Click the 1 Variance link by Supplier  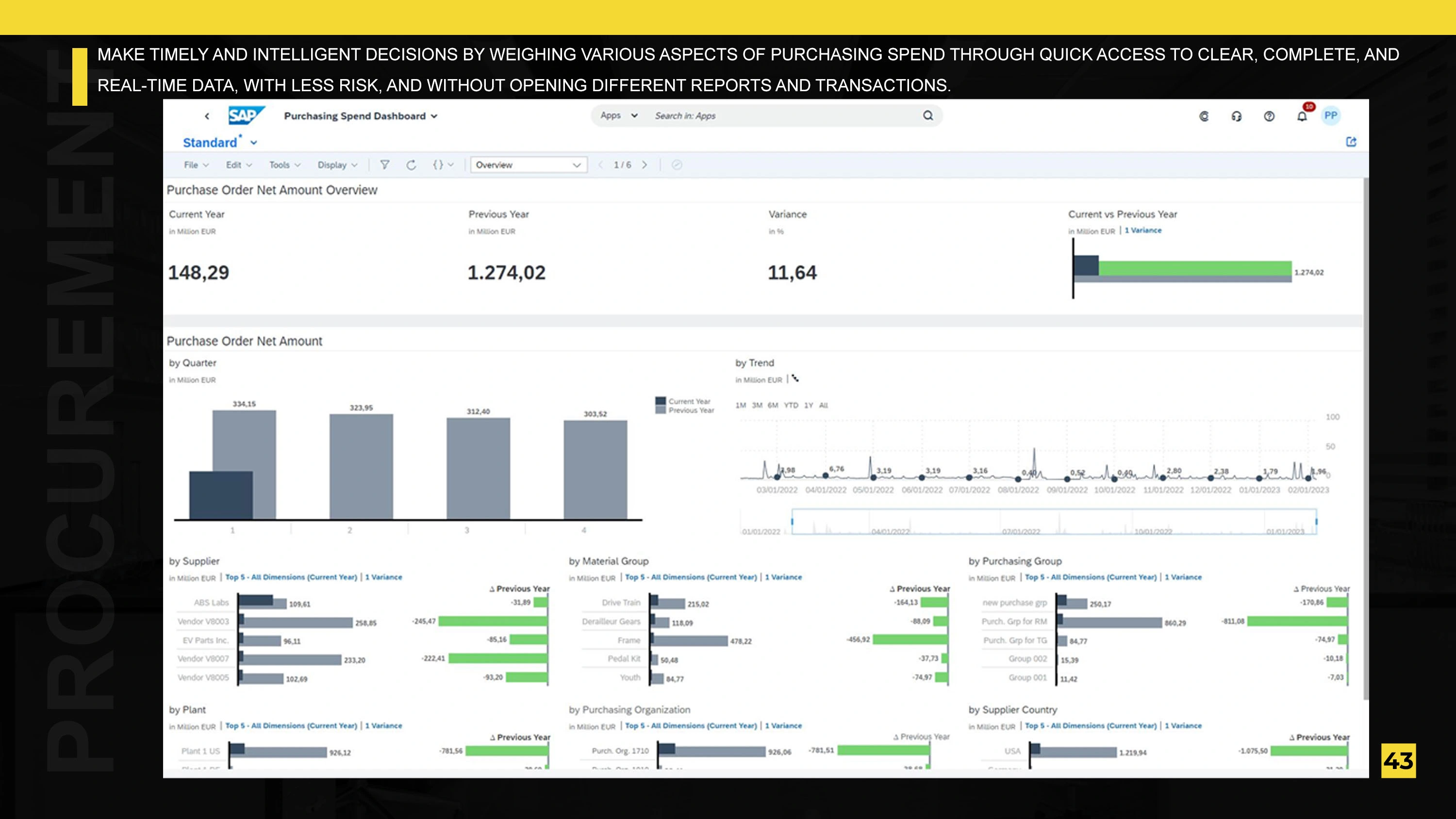[383, 577]
